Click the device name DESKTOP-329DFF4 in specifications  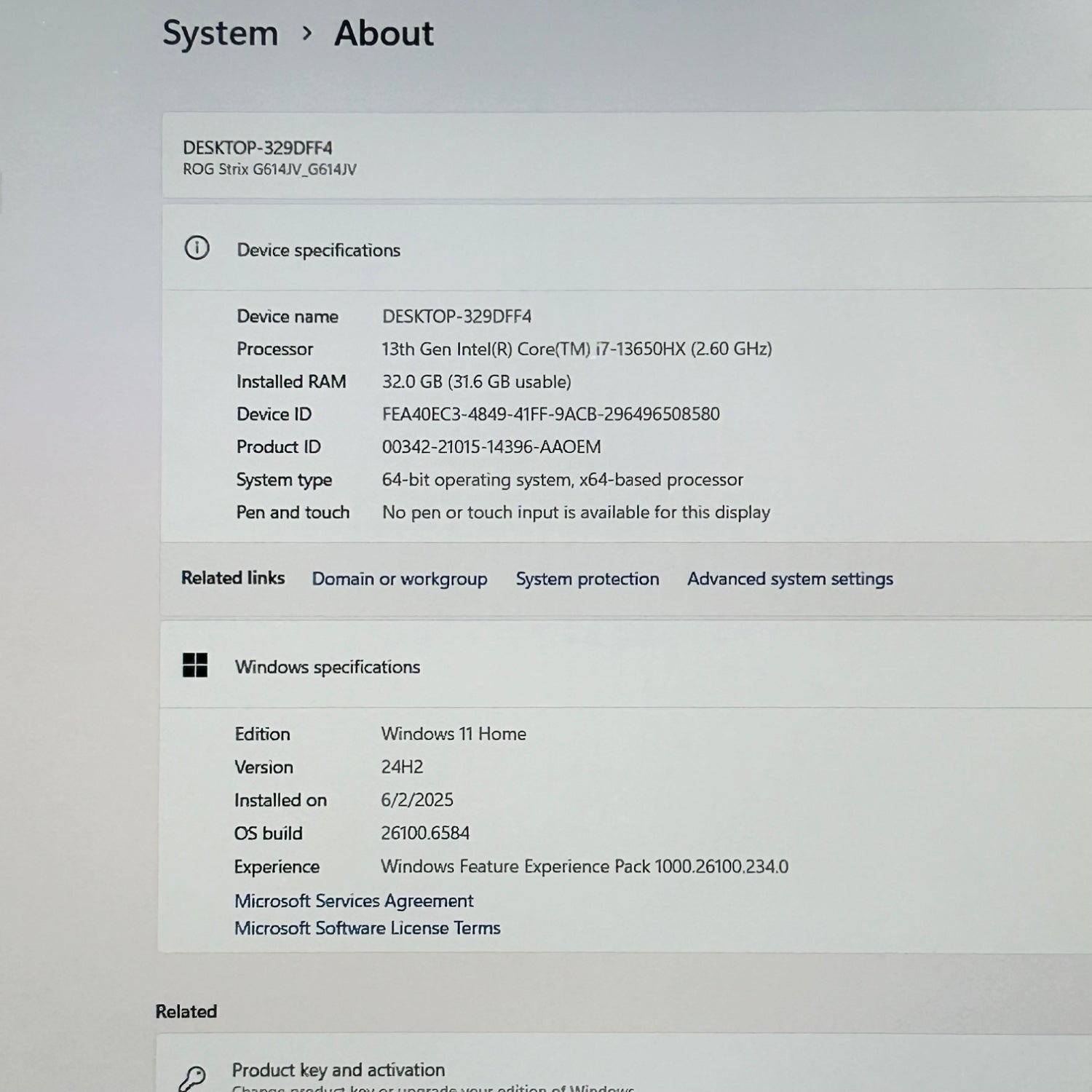[457, 317]
